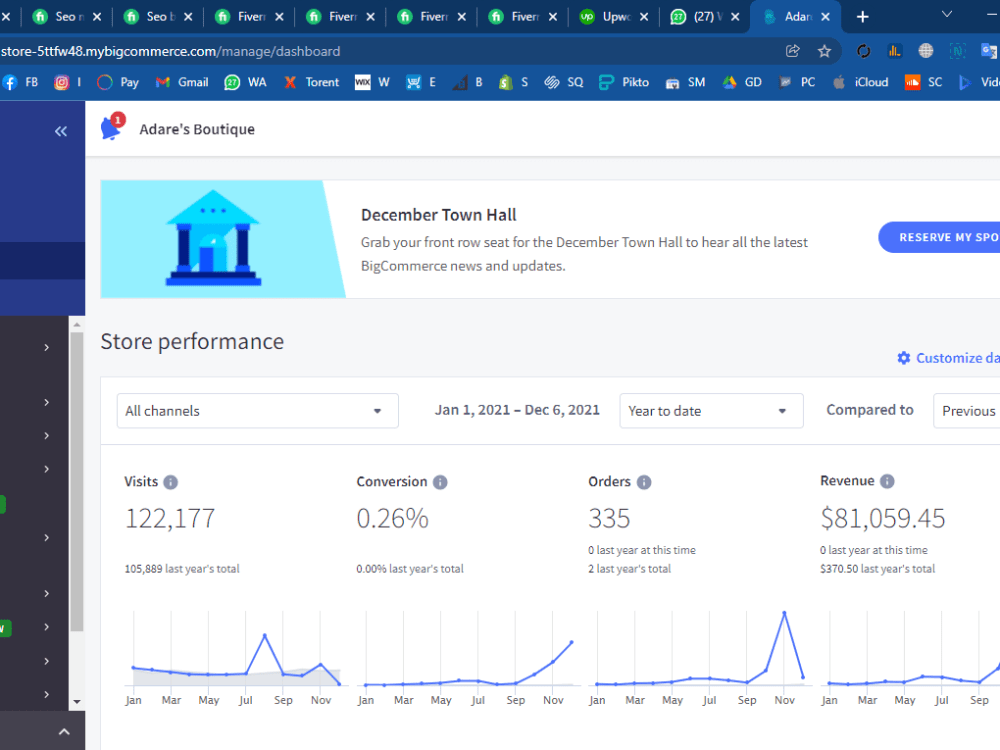The image size is (1000, 750).
Task: Click the Revenue info icon
Action: [887, 482]
